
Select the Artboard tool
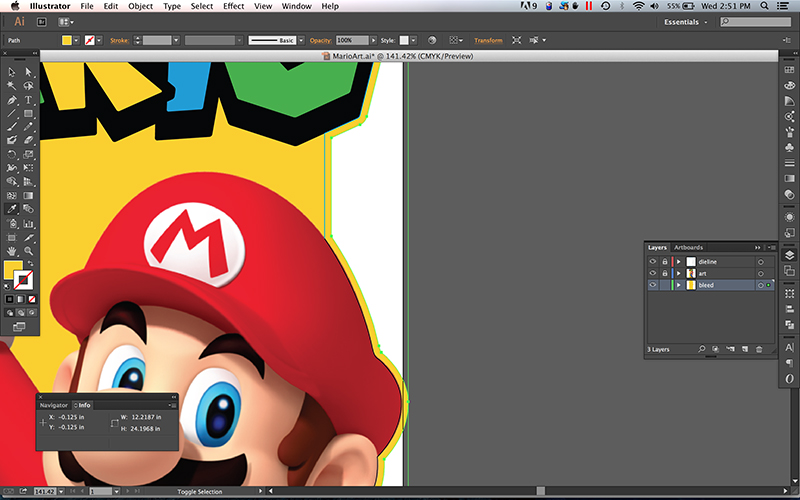12,237
